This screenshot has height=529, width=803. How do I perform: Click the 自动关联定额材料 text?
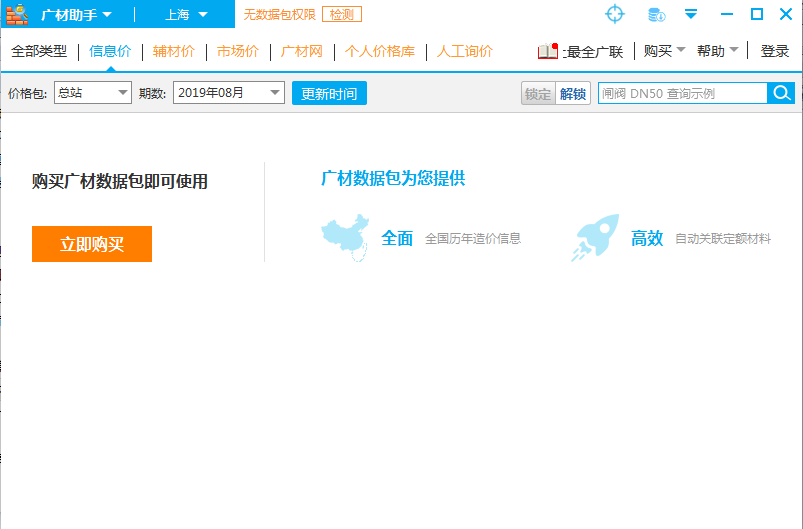(x=723, y=238)
